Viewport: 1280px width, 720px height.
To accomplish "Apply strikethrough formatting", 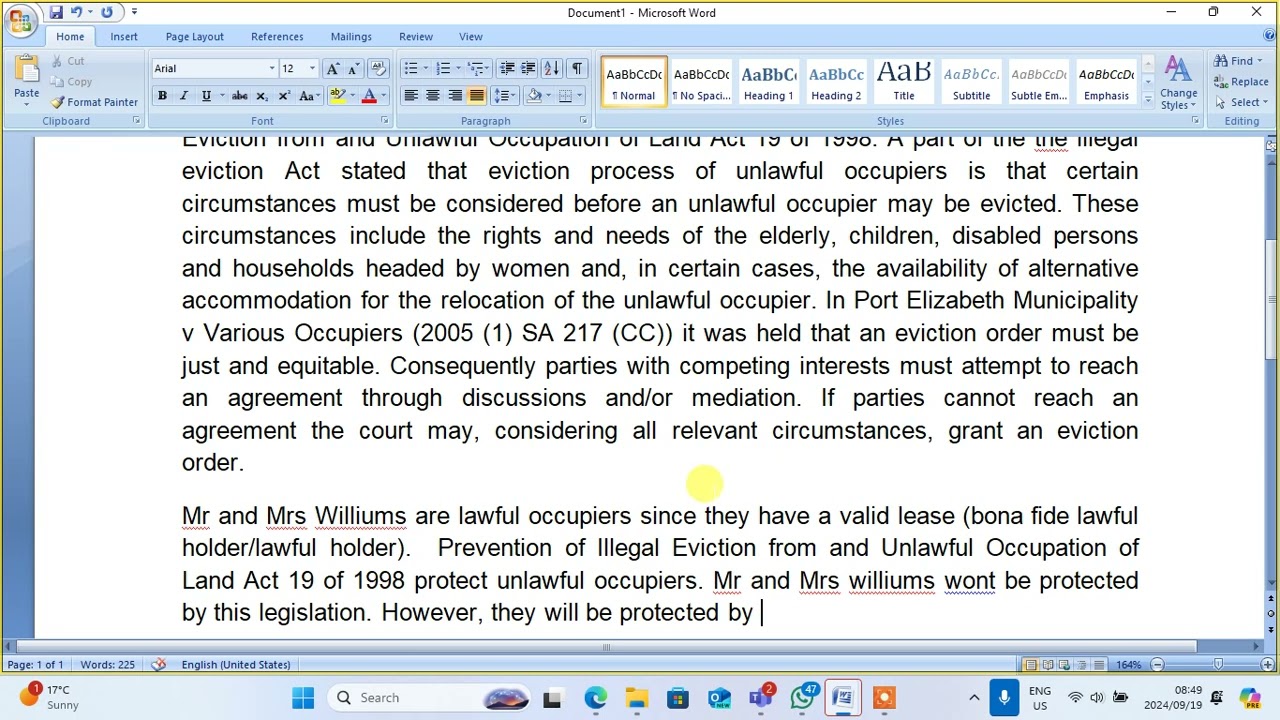I will 240,96.
